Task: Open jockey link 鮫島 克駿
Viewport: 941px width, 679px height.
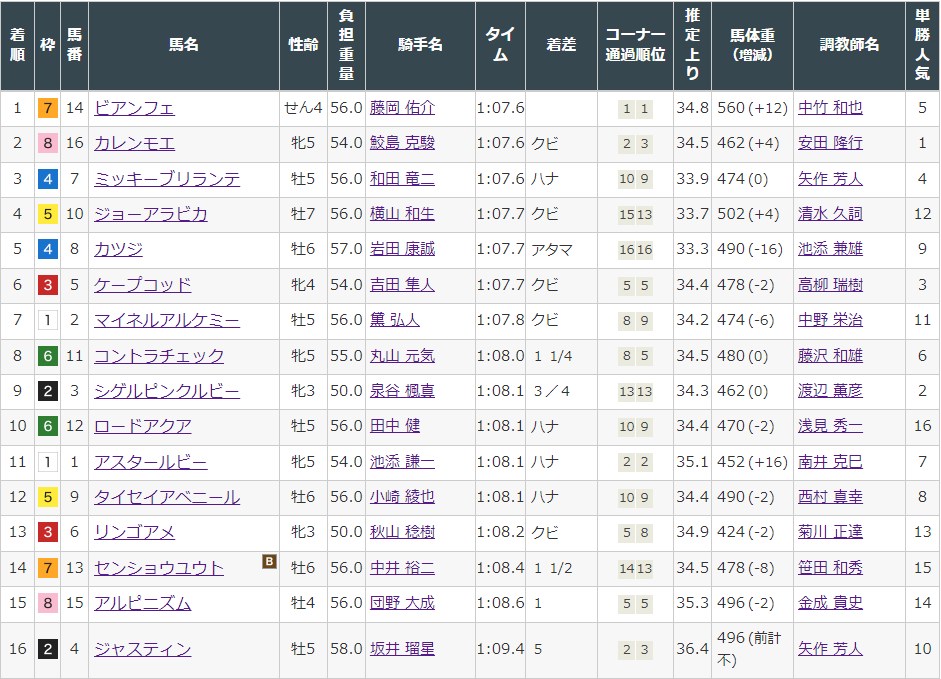Action: coord(402,143)
